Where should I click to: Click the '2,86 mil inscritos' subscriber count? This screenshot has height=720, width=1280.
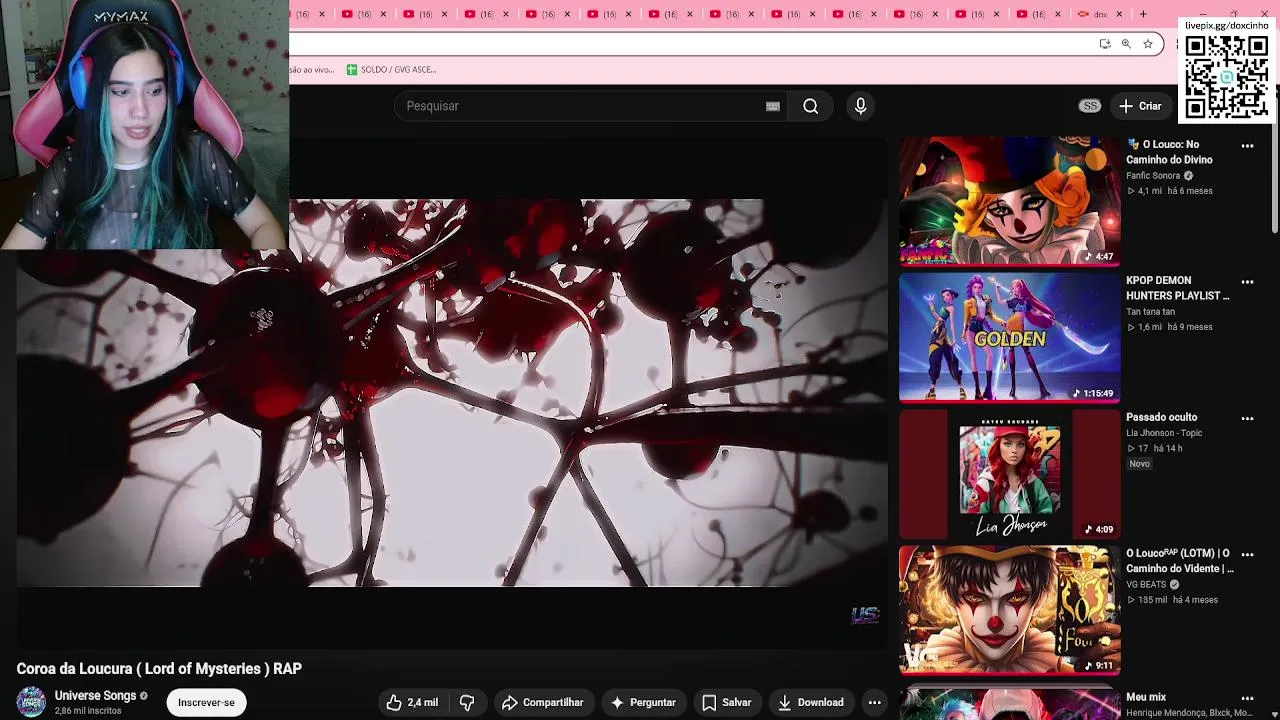pos(88,711)
